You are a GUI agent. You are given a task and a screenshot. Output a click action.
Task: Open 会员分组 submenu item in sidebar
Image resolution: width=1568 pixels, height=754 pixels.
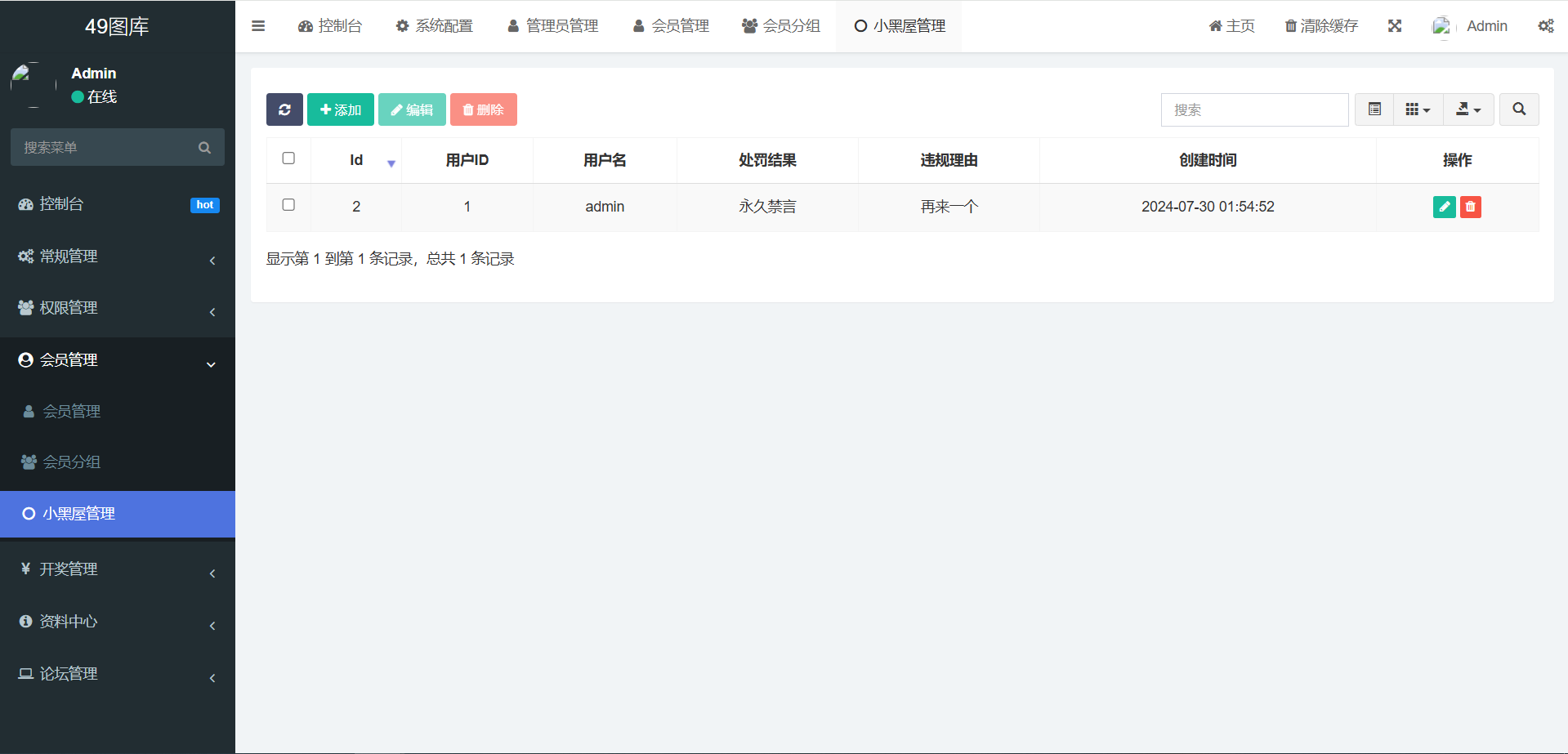point(118,462)
